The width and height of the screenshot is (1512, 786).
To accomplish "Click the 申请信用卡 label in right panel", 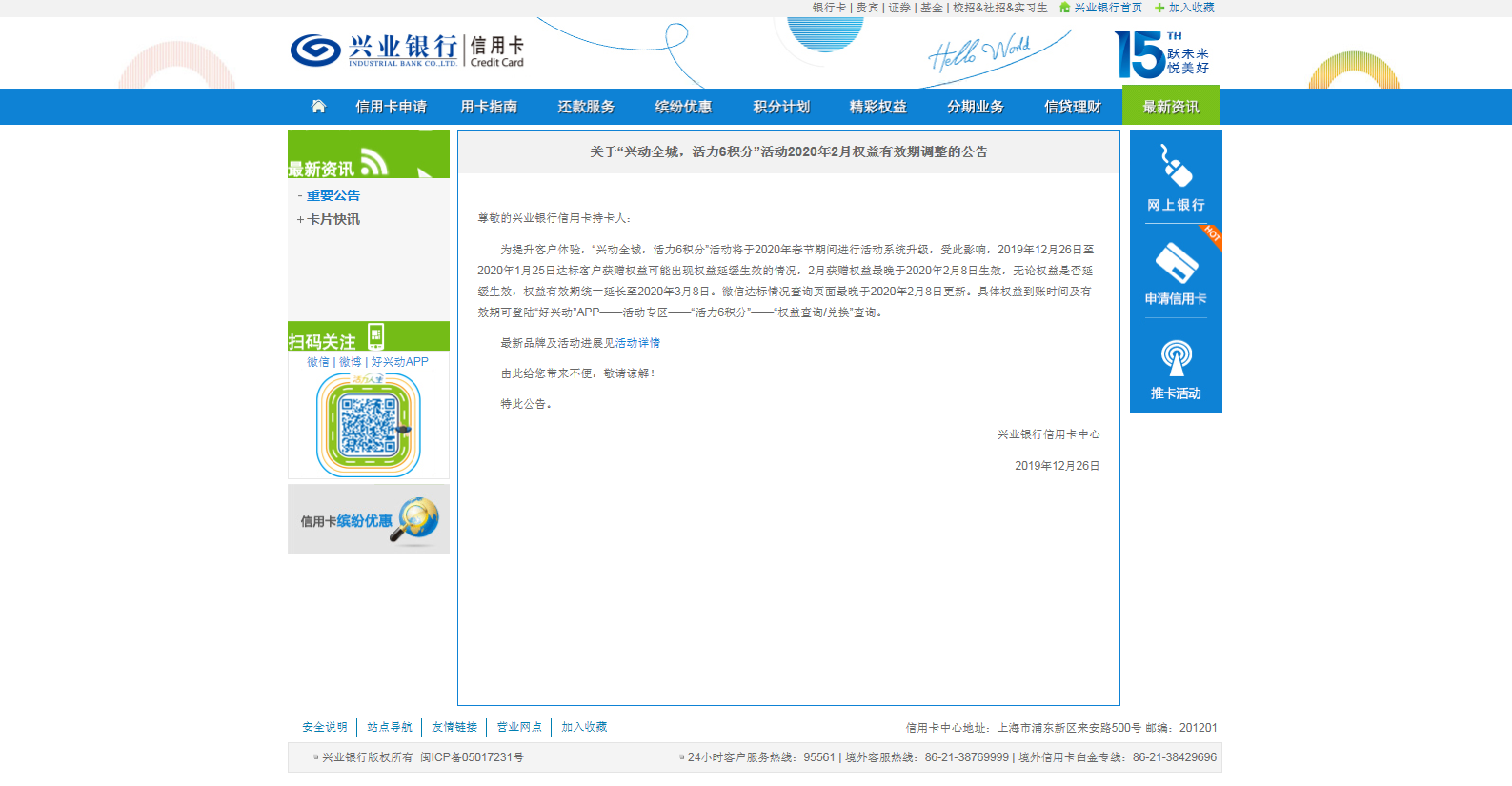I will 1176,299.
